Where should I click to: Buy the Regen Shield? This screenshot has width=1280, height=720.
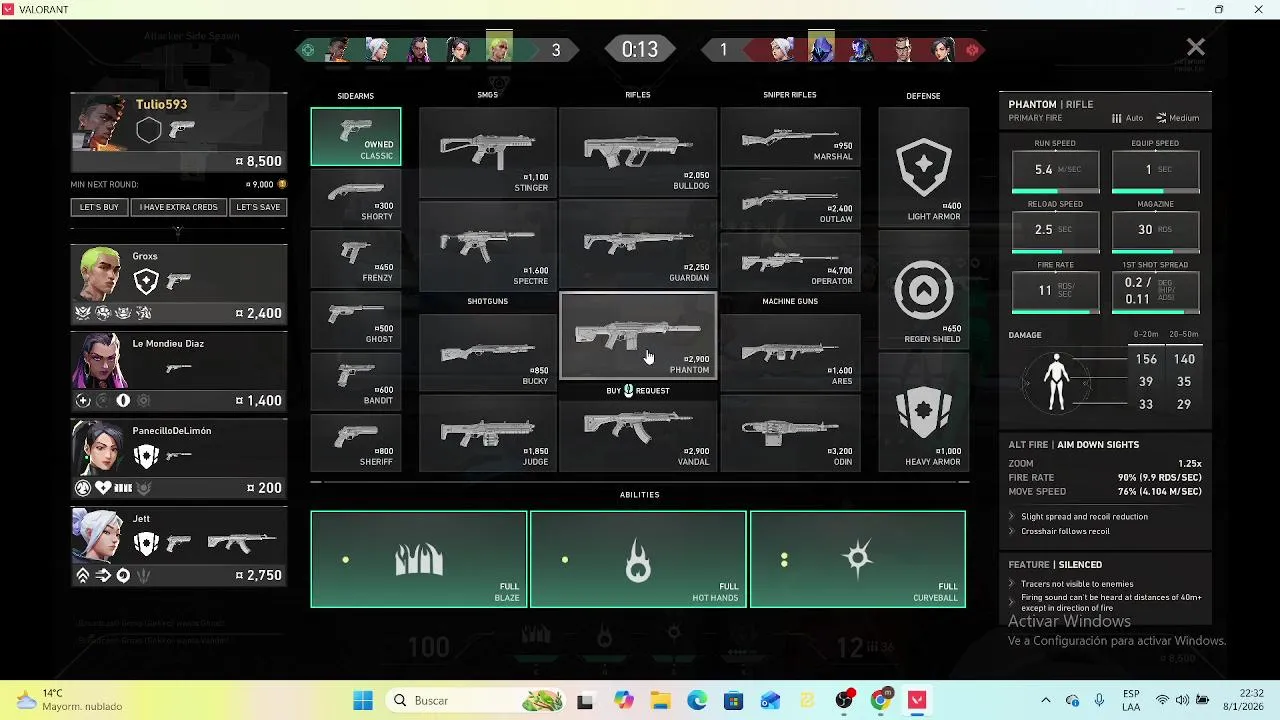click(x=923, y=290)
